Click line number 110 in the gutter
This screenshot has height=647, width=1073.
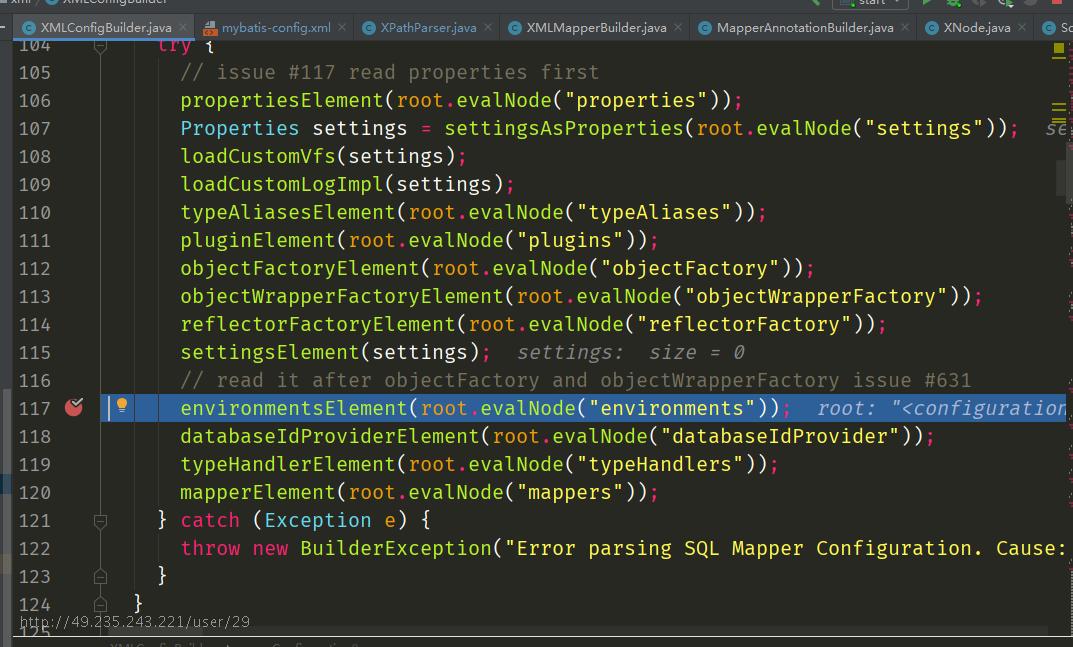click(x=34, y=213)
